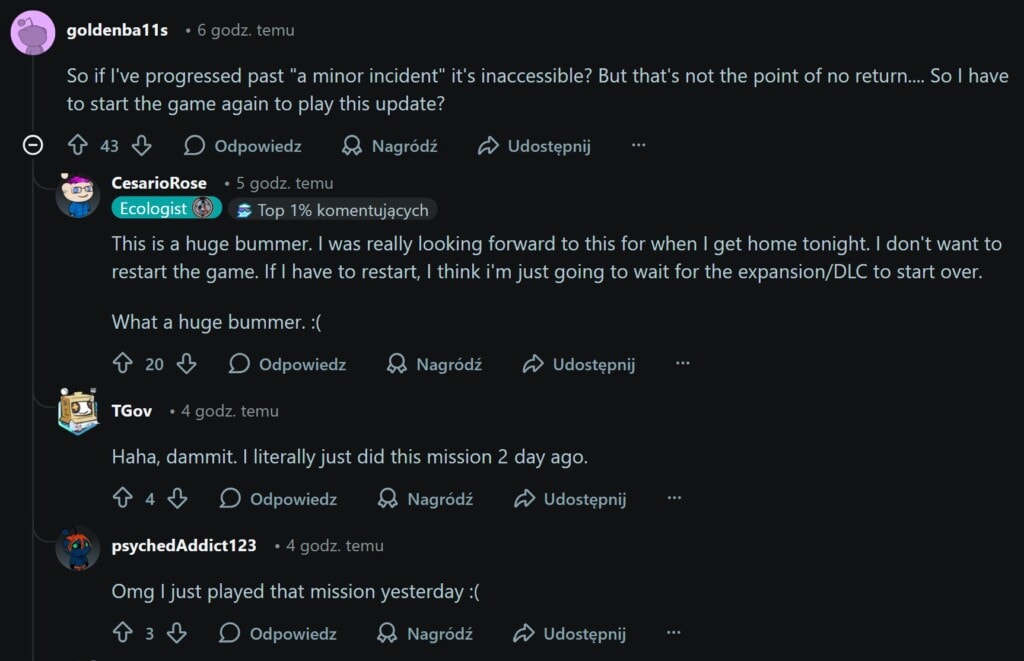The width and height of the screenshot is (1024, 661).
Task: Reply to goldenba11s's comment
Action: click(x=243, y=146)
